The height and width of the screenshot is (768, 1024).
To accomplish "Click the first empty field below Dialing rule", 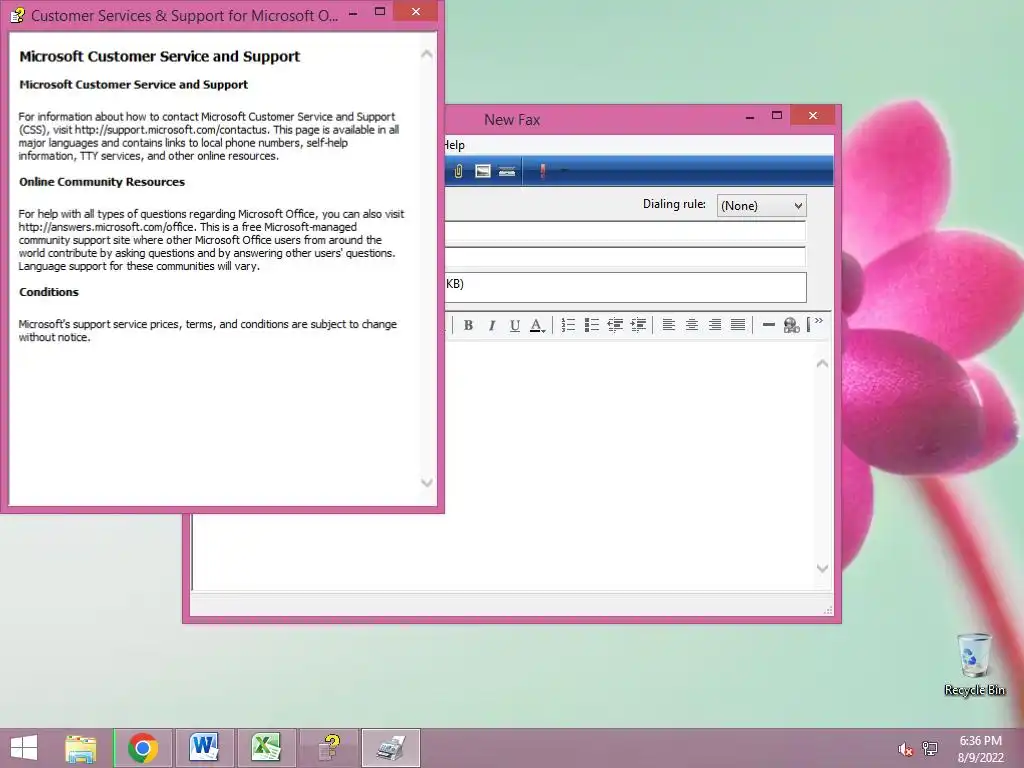I will (625, 231).
